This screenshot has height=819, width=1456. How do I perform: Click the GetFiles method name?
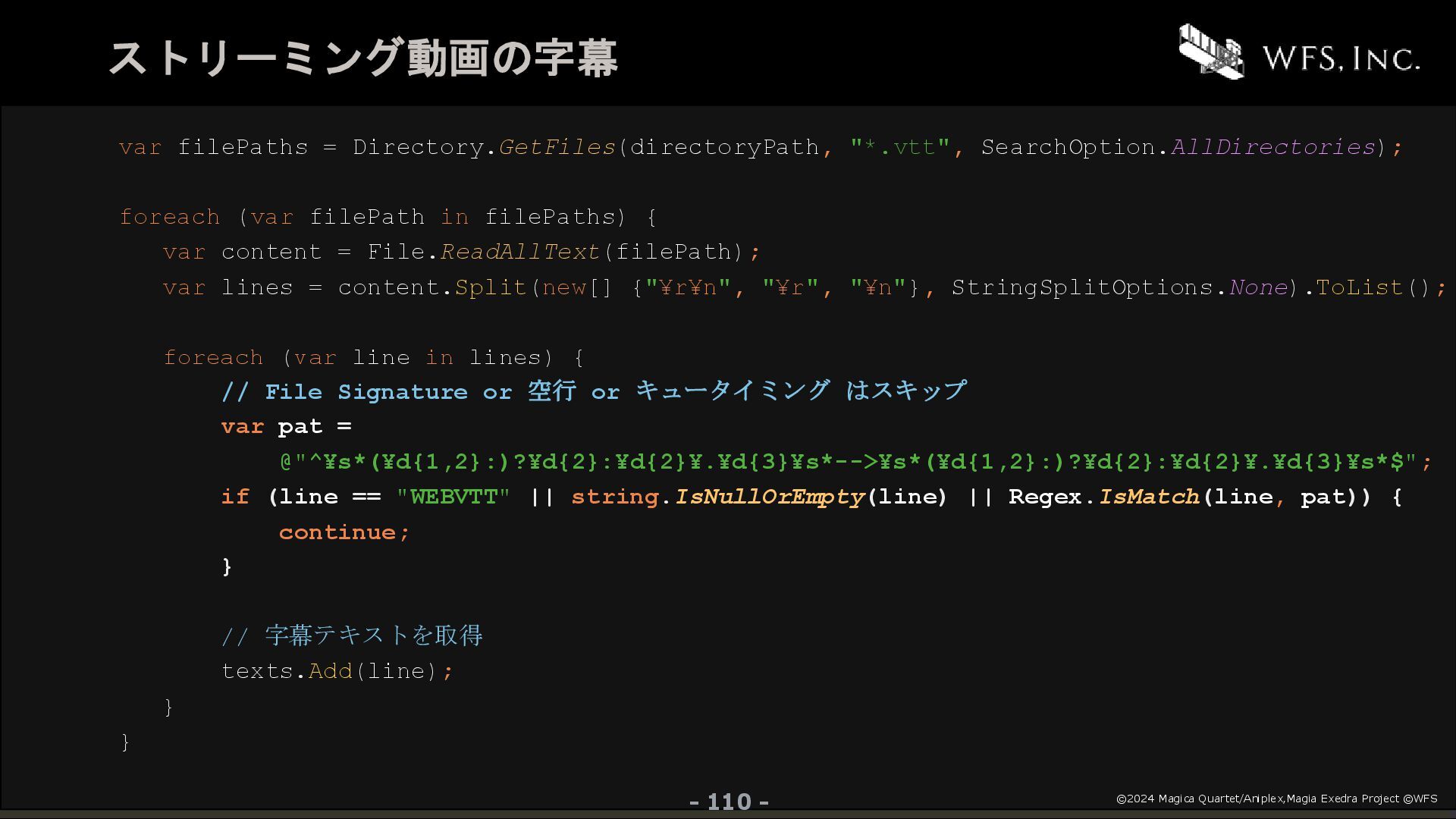pyautogui.click(x=557, y=147)
